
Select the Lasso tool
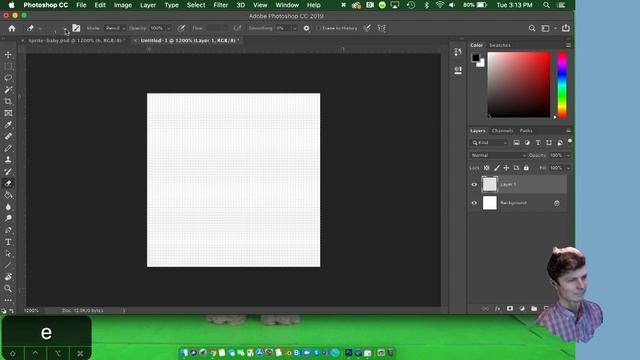(x=8, y=78)
